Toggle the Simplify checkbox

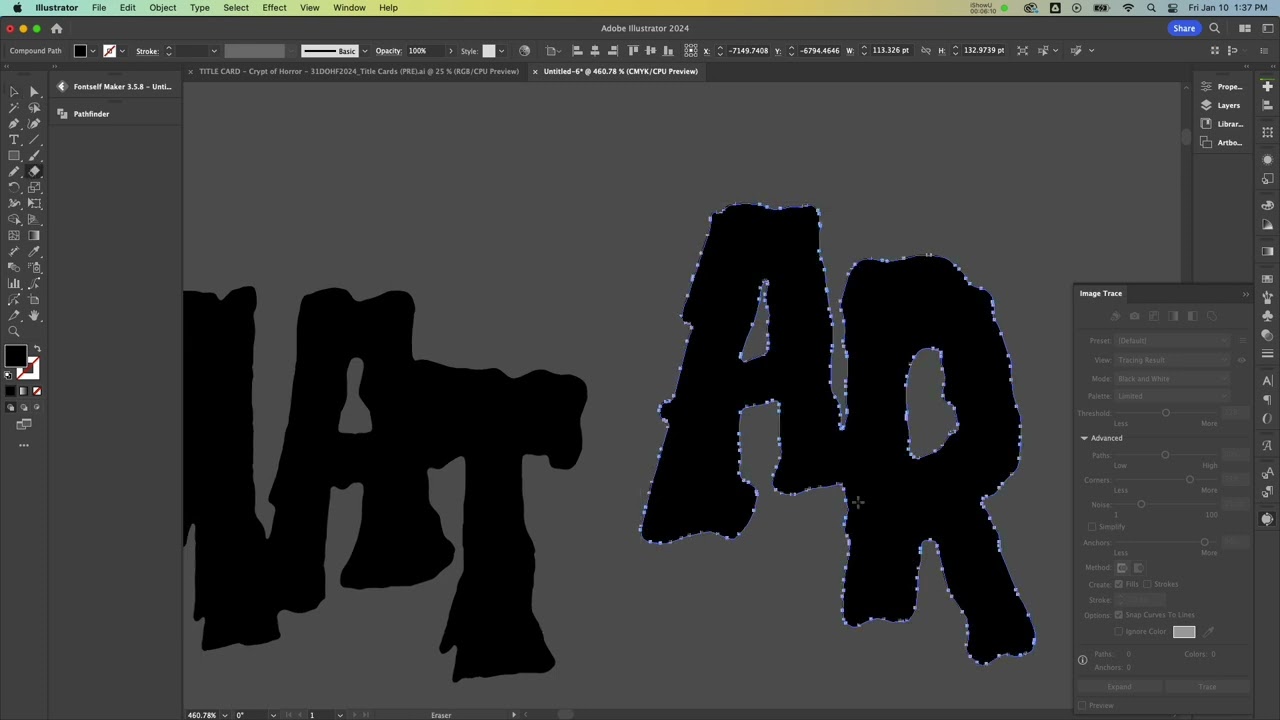click(x=1092, y=527)
